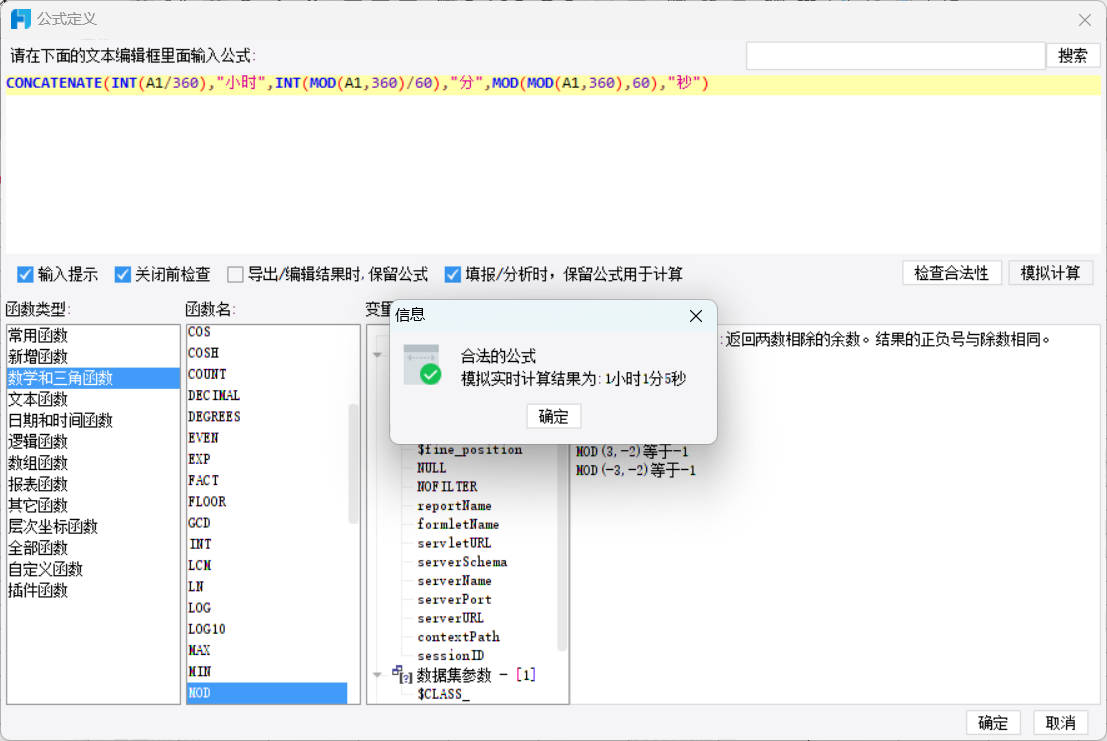Click the 模拟计算 button

click(x=1050, y=273)
